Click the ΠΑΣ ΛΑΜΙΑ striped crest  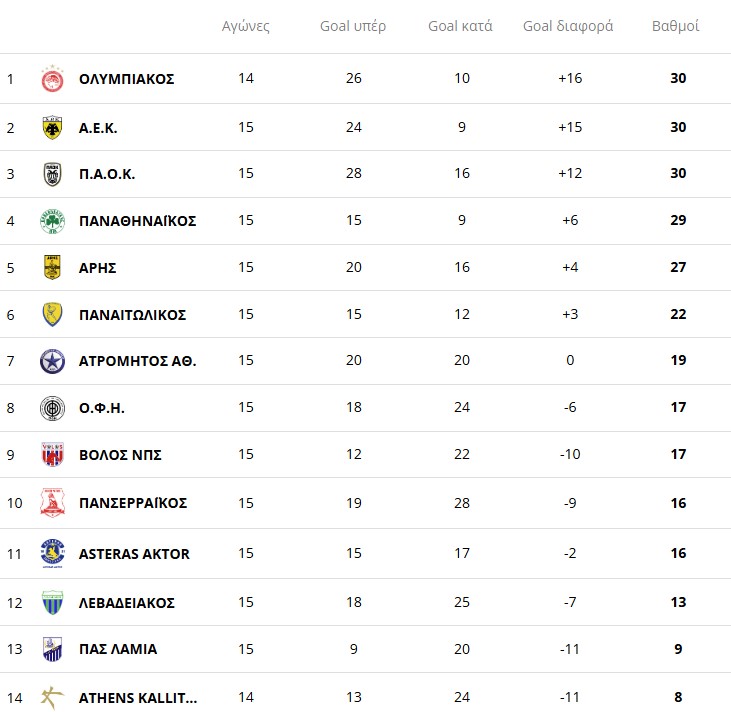[52, 649]
